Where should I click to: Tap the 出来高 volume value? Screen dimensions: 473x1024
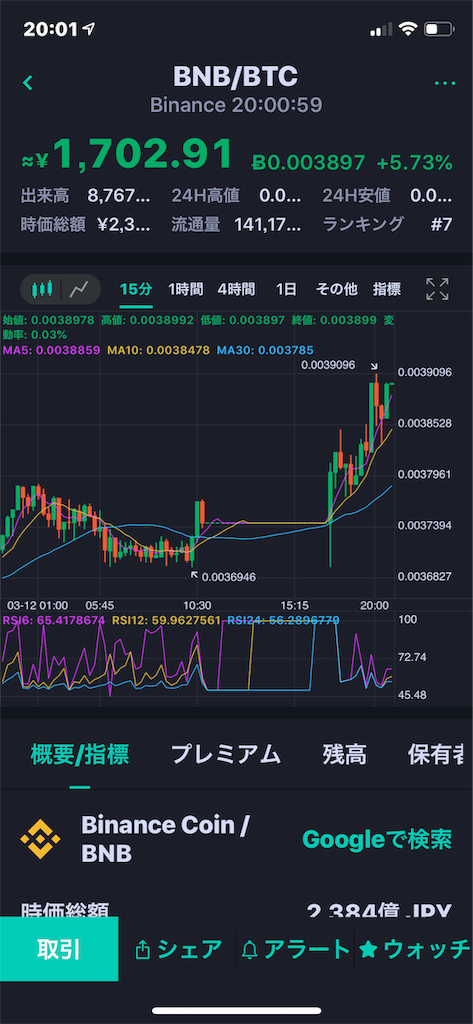120,195
